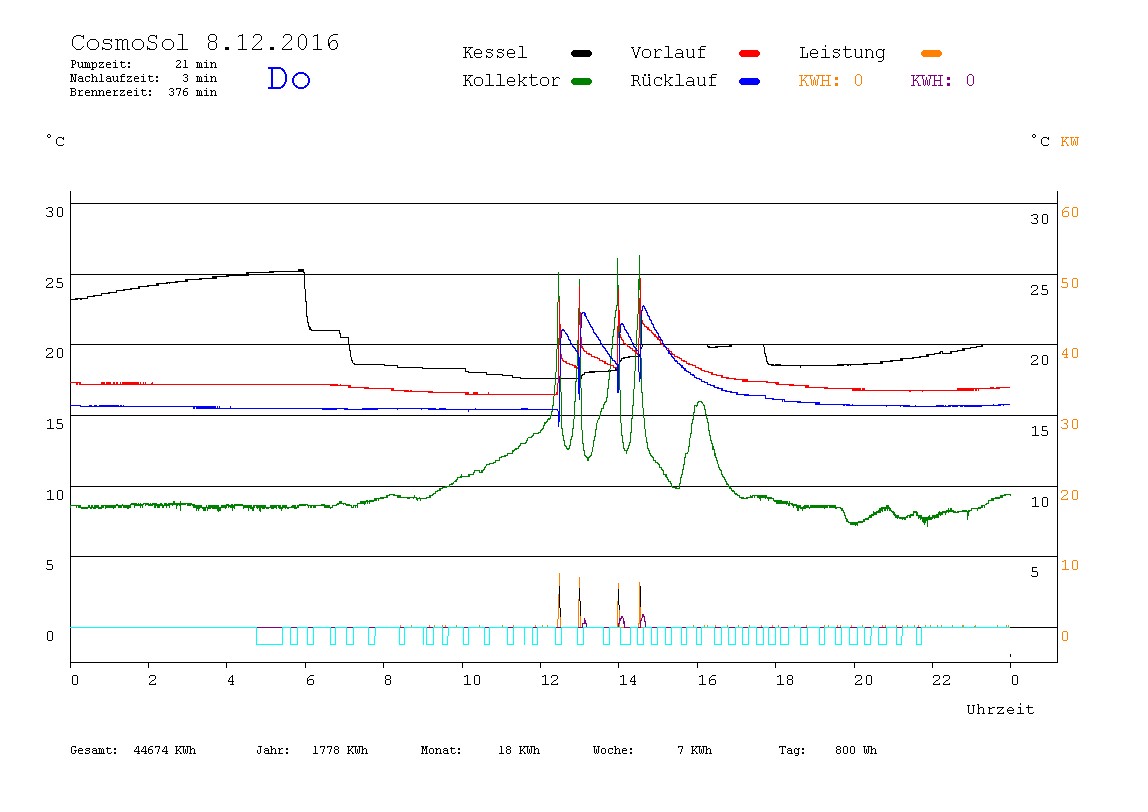Screen dimensions: 1148x812
Task: Select the CosmoSol 8.12.2016 title
Action: click(x=205, y=42)
